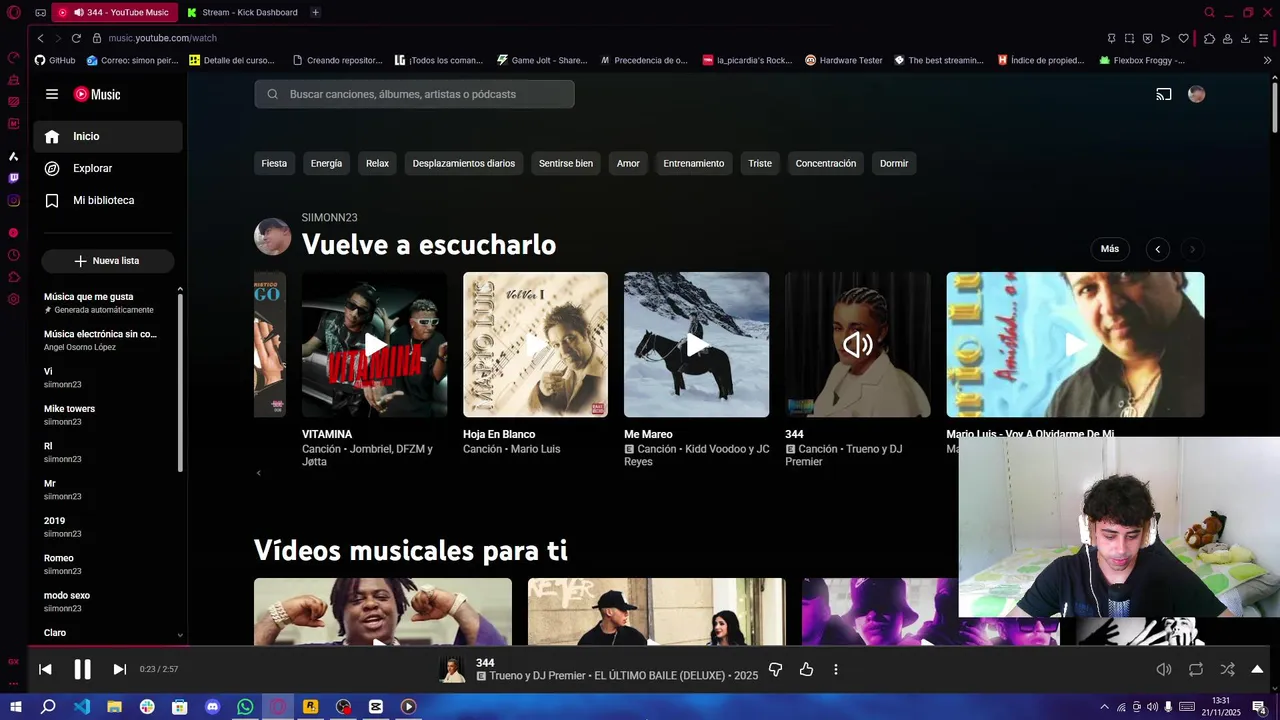Select the Concentración mood chip

pyautogui.click(x=825, y=163)
